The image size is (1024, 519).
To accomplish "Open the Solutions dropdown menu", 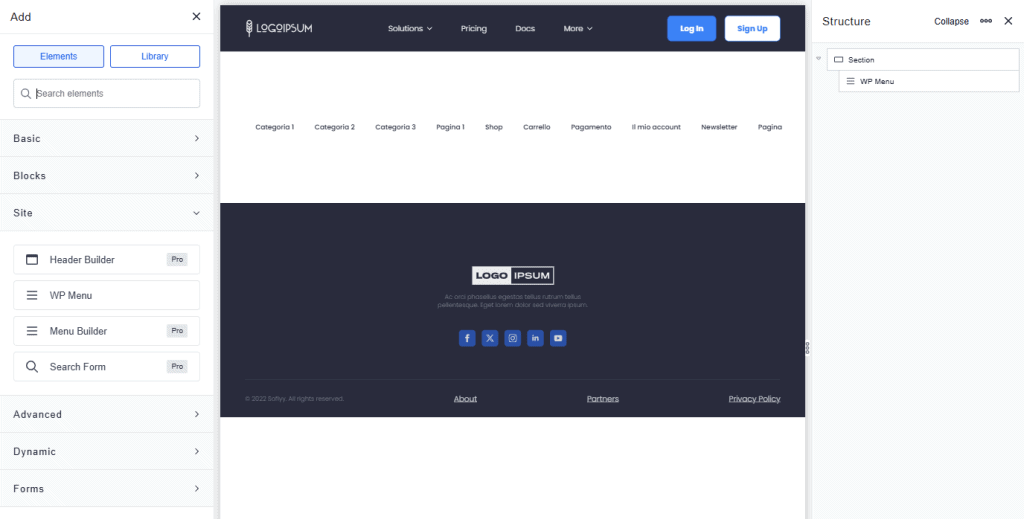I will click(410, 29).
